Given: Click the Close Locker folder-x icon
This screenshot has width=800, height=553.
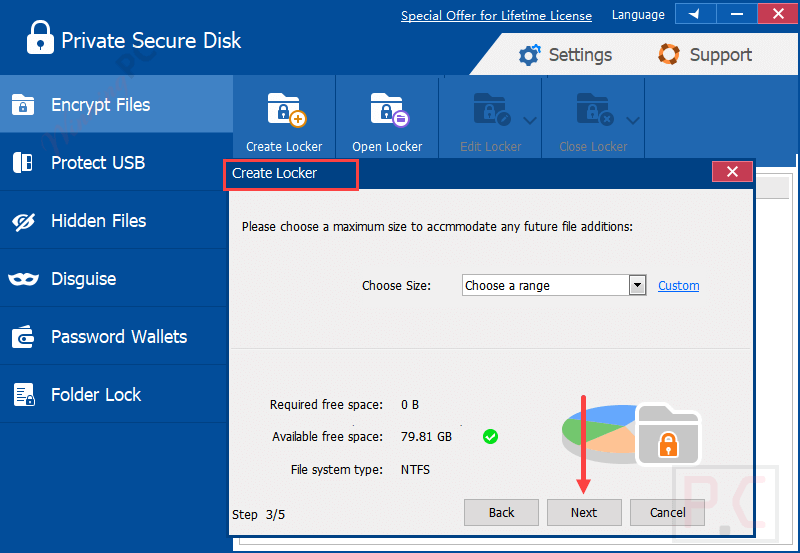Looking at the screenshot, I should (x=594, y=109).
